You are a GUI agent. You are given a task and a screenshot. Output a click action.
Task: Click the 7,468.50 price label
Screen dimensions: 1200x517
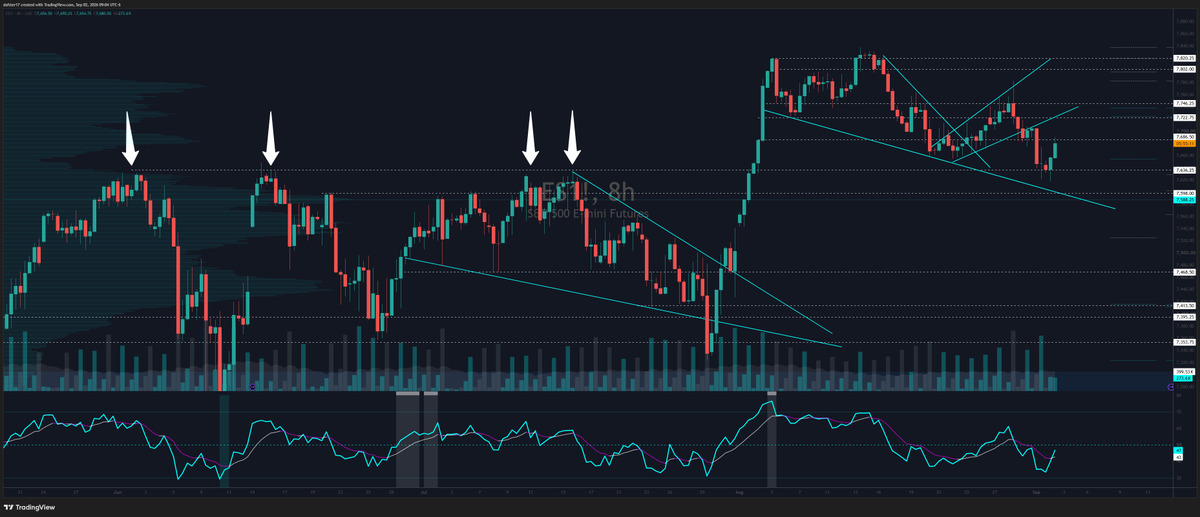(x=1184, y=272)
